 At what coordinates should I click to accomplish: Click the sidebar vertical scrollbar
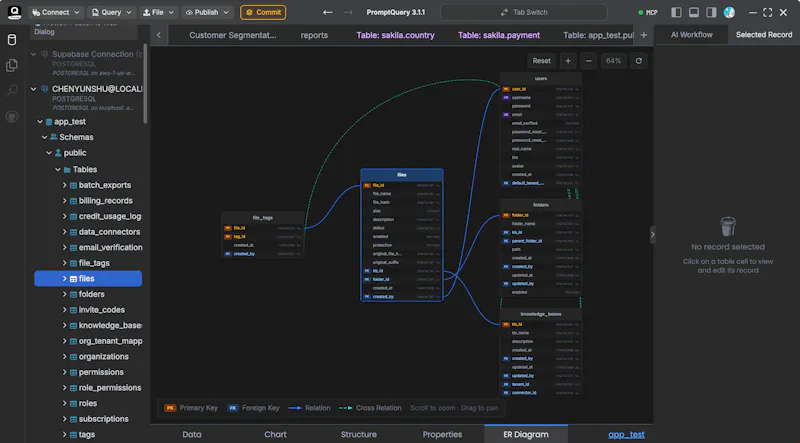click(145, 84)
